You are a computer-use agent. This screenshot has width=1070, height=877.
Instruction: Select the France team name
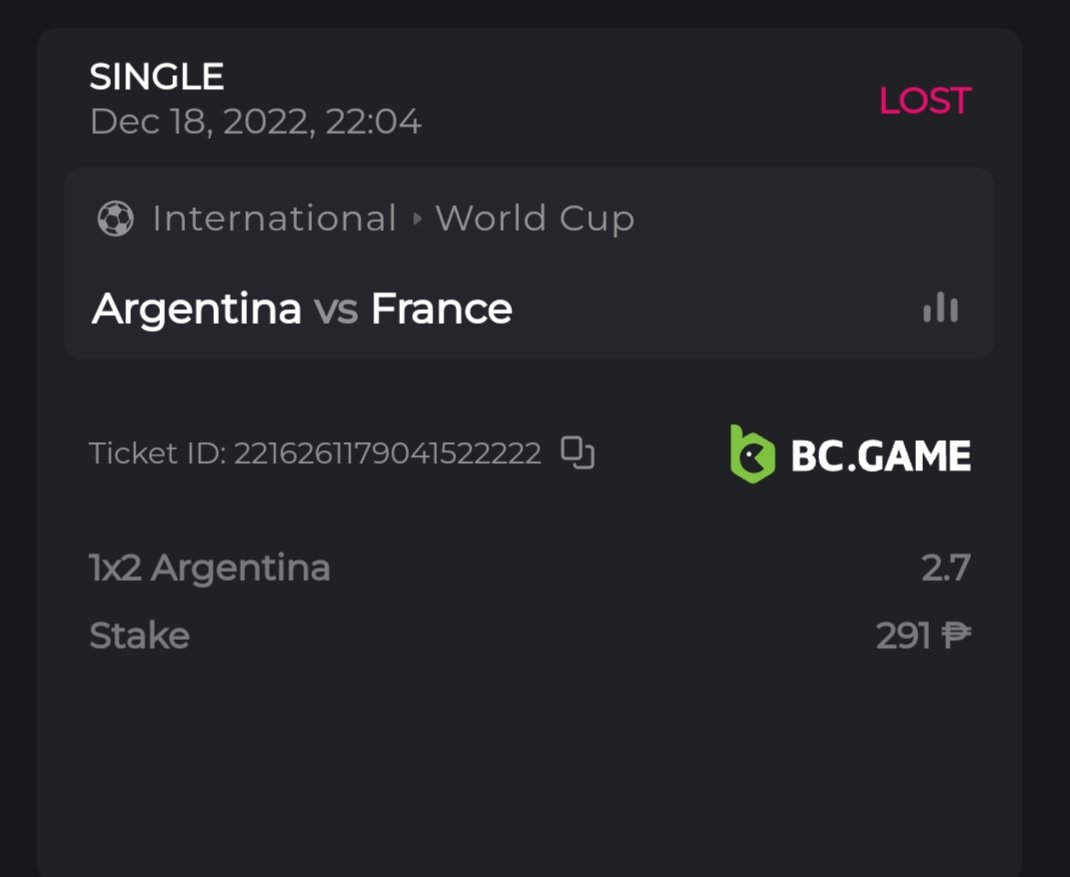click(441, 309)
